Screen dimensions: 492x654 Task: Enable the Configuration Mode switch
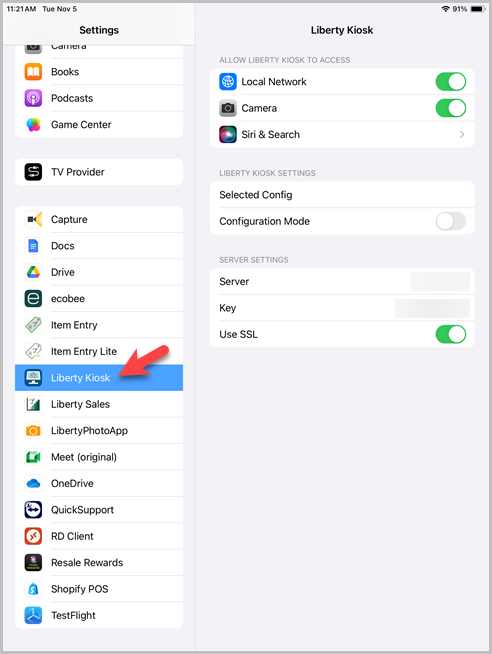tap(451, 221)
